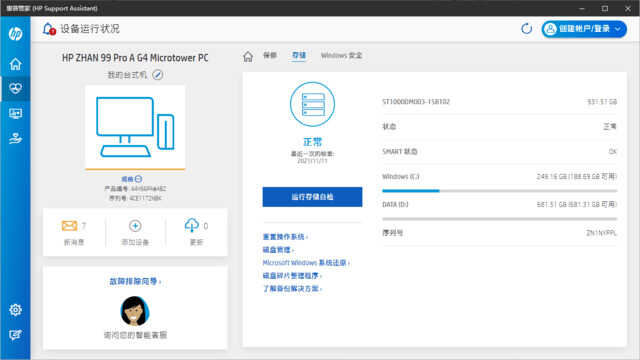Click the 运行存储自检 button
The height and width of the screenshot is (360, 640).
click(x=312, y=197)
